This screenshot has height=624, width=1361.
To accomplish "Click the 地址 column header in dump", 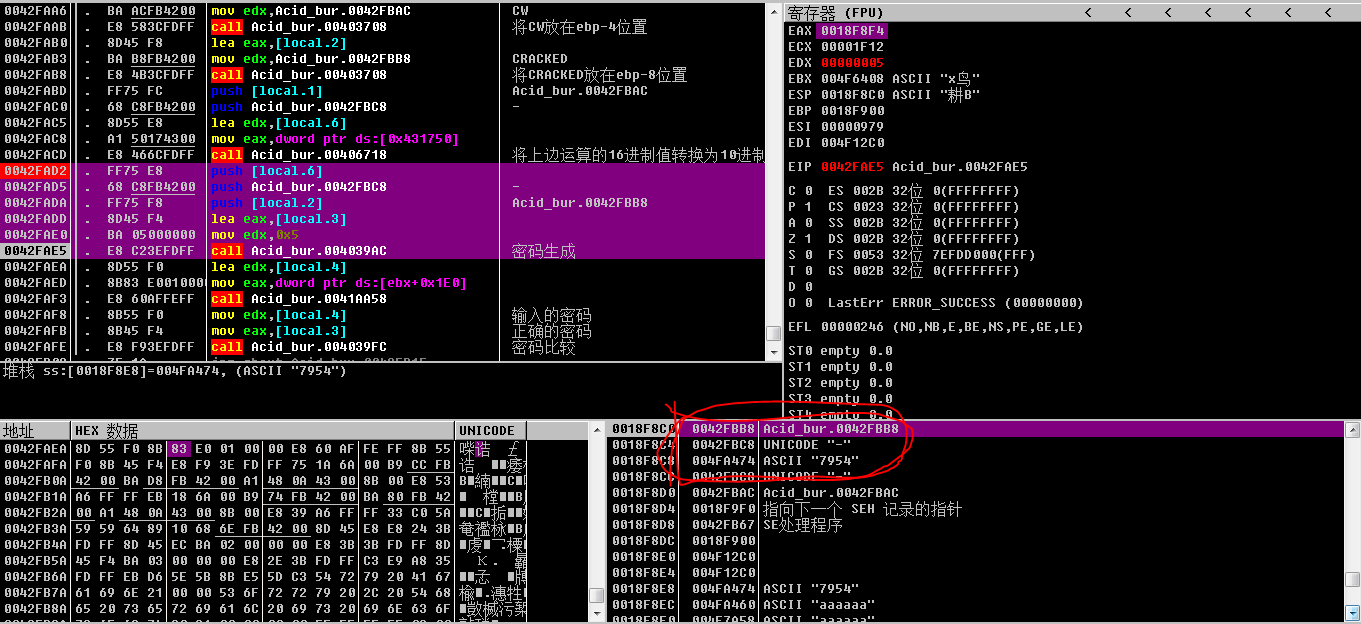I will (x=35, y=430).
